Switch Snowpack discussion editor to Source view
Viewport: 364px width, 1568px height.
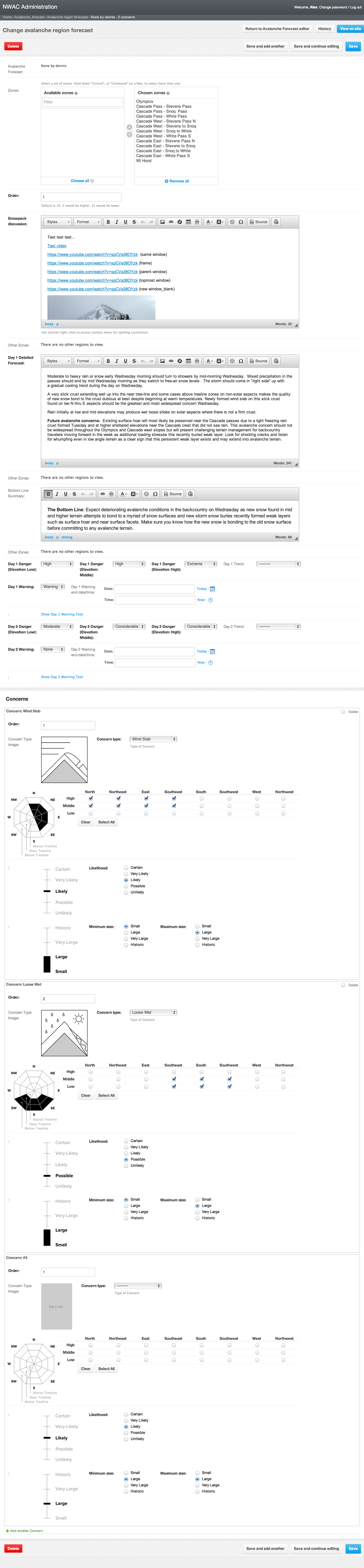(x=258, y=221)
